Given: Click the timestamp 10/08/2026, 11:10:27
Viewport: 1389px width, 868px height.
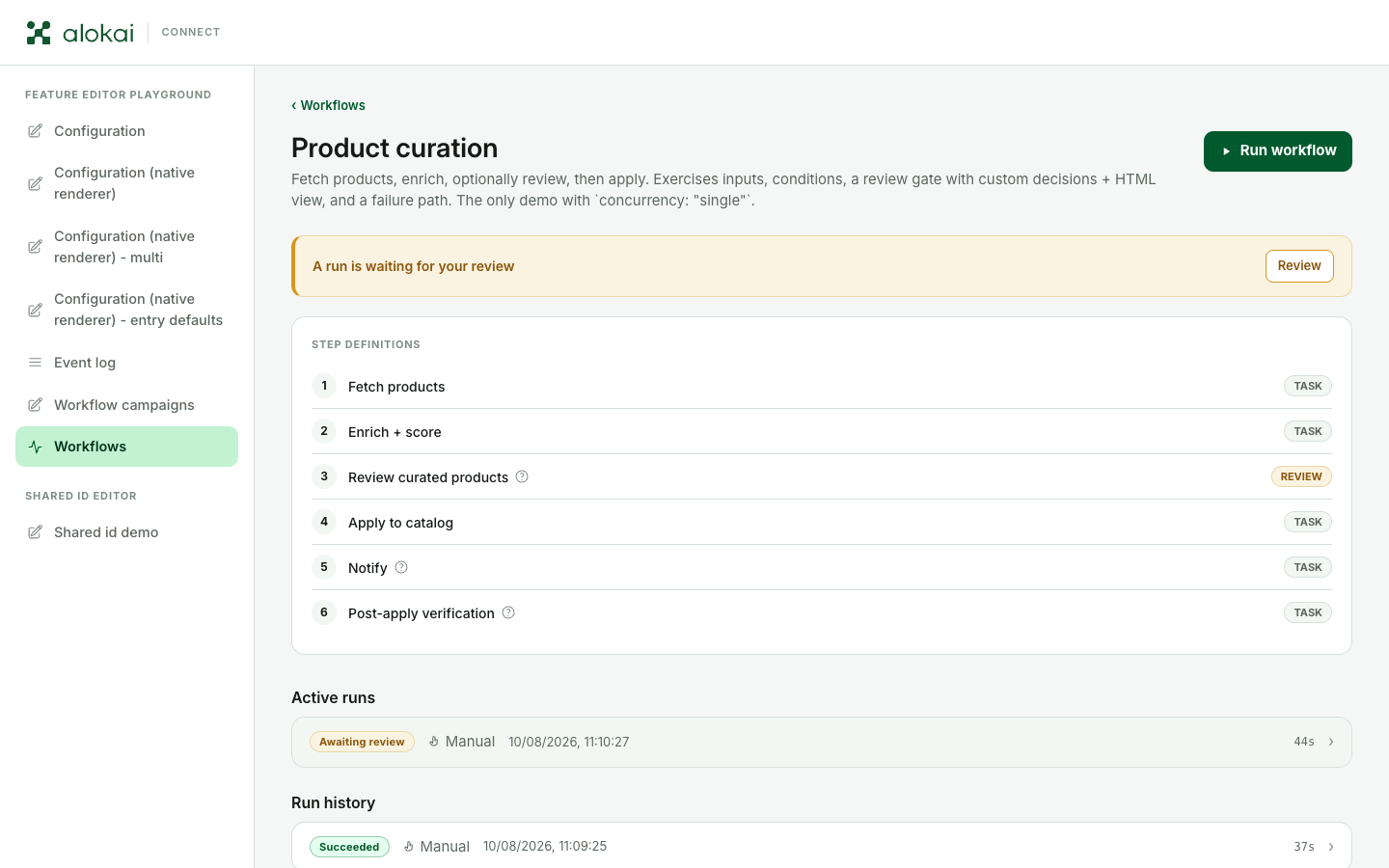Looking at the screenshot, I should pos(569,742).
